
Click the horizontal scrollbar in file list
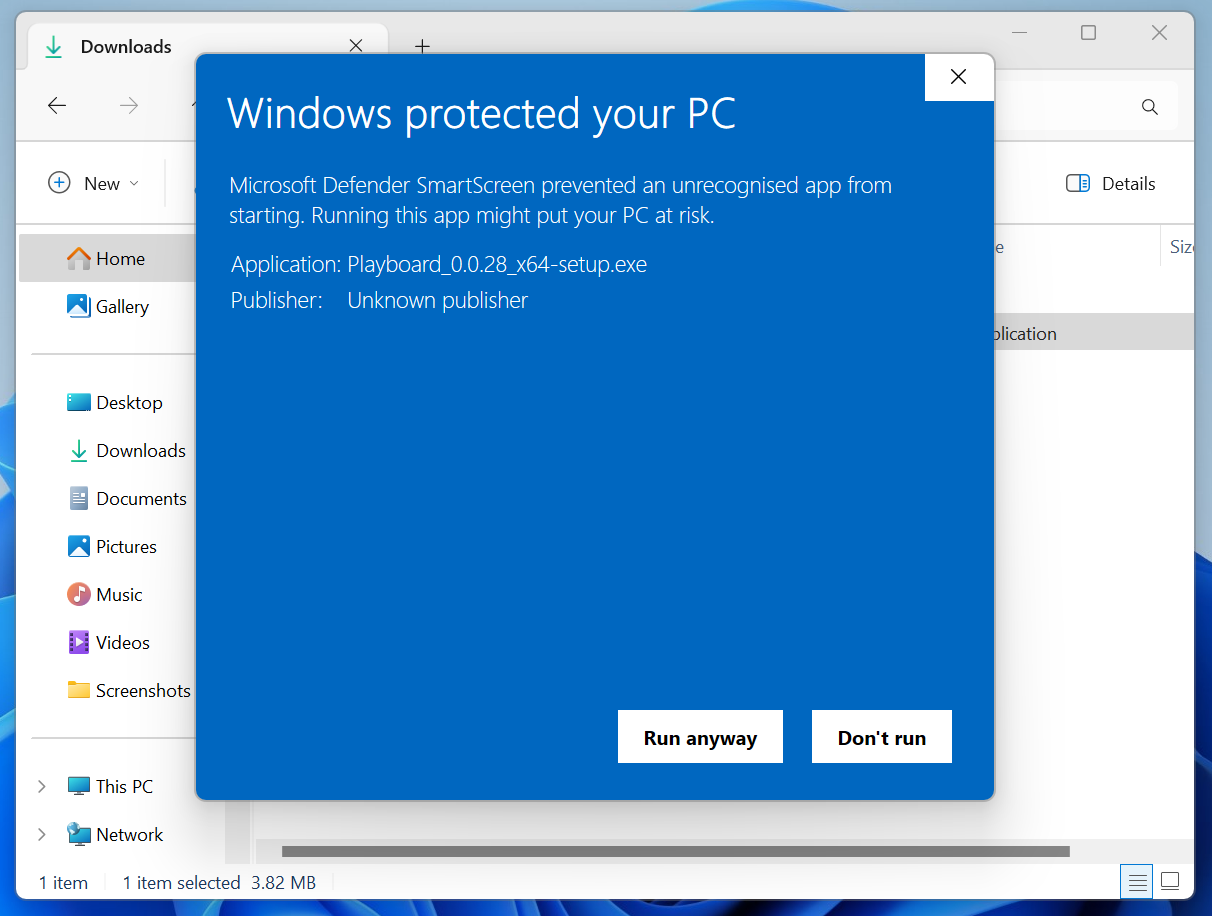pos(676,852)
